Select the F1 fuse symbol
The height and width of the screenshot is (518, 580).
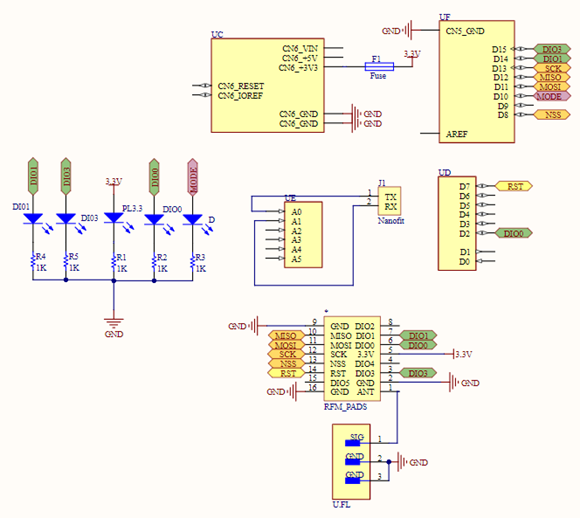tap(379, 67)
